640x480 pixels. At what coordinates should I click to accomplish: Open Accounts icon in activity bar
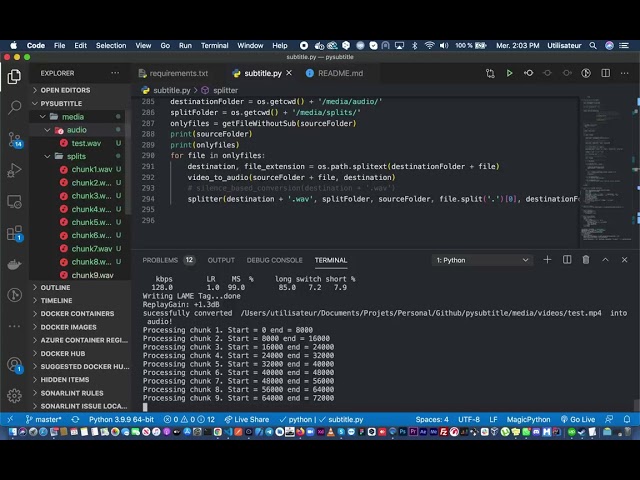point(15,364)
